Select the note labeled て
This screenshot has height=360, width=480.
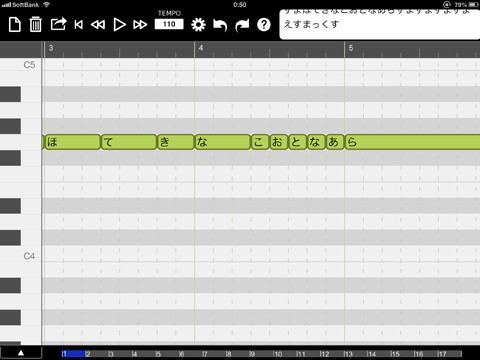click(129, 142)
